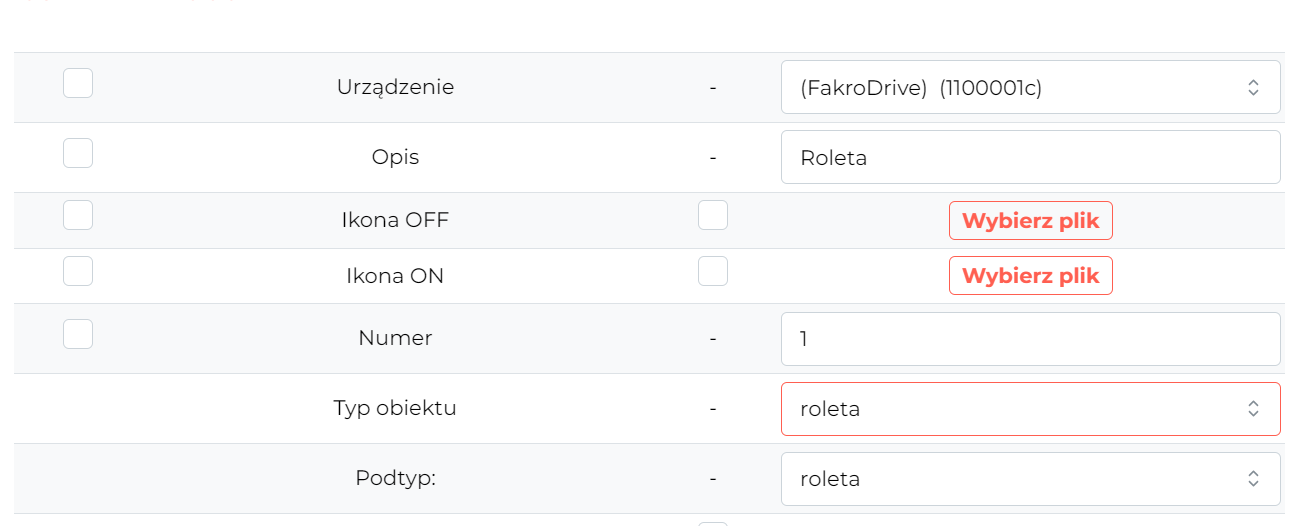Toggle the middle checkbox in the Ikona ON row
1299x526 pixels.
click(713, 271)
